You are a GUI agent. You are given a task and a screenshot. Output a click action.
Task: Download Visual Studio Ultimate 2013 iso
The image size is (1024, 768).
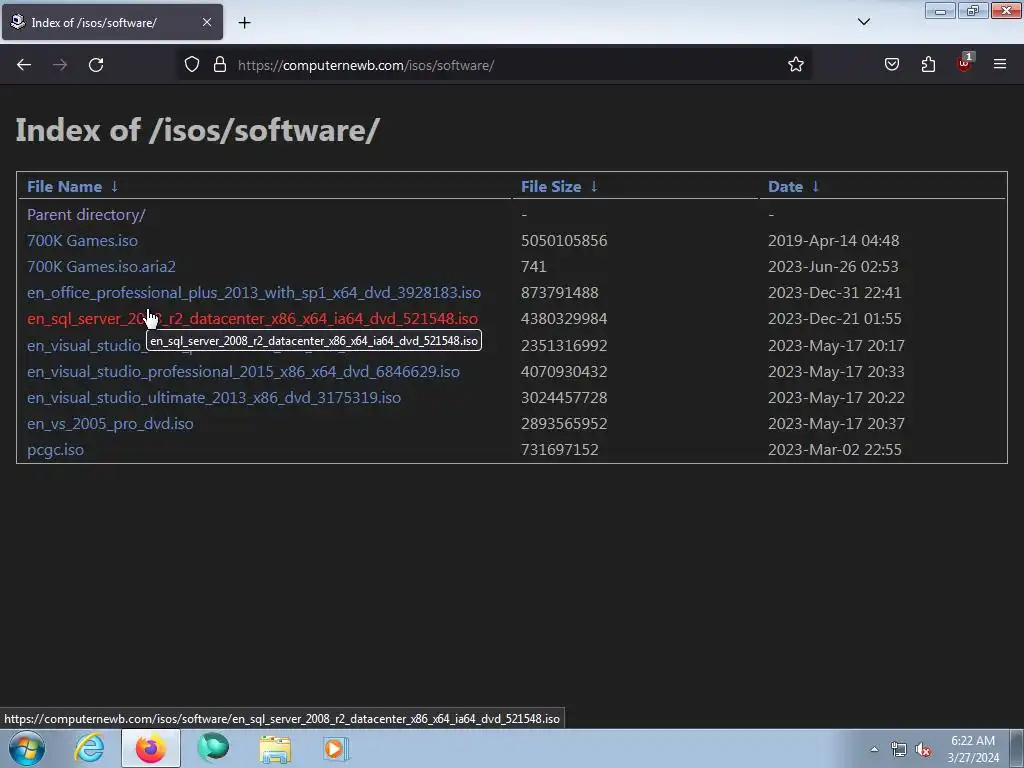click(214, 398)
